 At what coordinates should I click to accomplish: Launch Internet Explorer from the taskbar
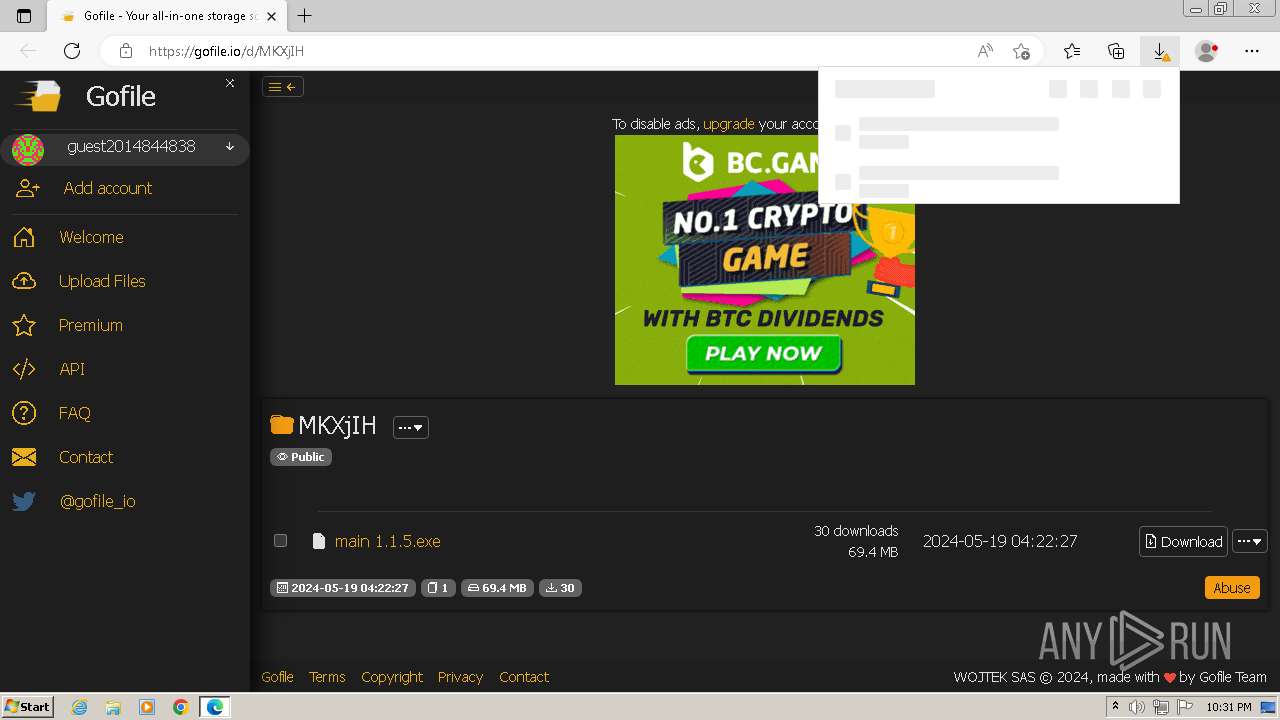pos(79,707)
